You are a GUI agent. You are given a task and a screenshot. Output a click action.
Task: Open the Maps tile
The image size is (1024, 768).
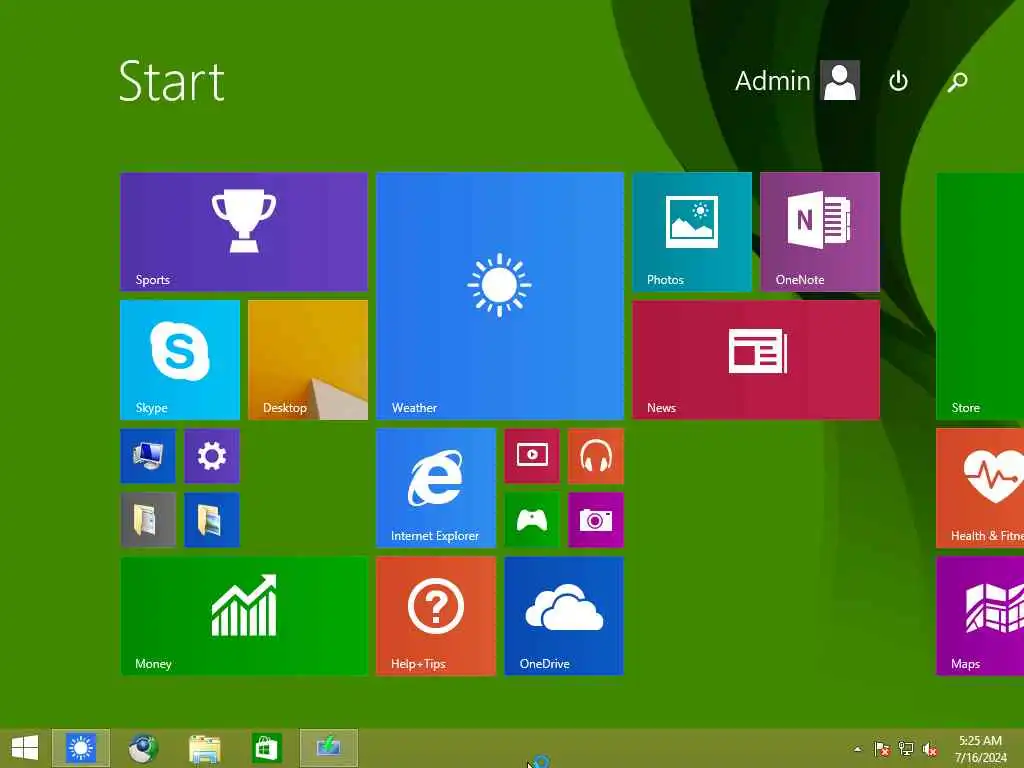click(x=980, y=616)
